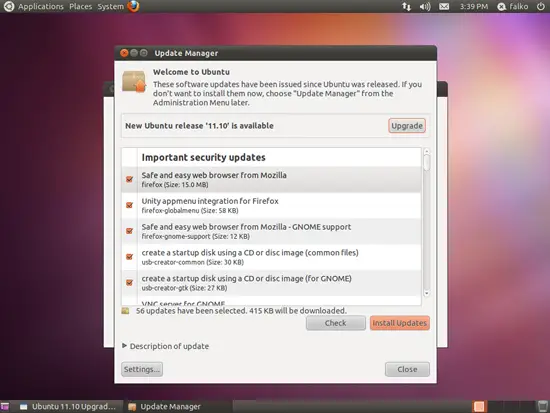Uncheck the firefox-gnome-support update checkbox

coord(129,231)
